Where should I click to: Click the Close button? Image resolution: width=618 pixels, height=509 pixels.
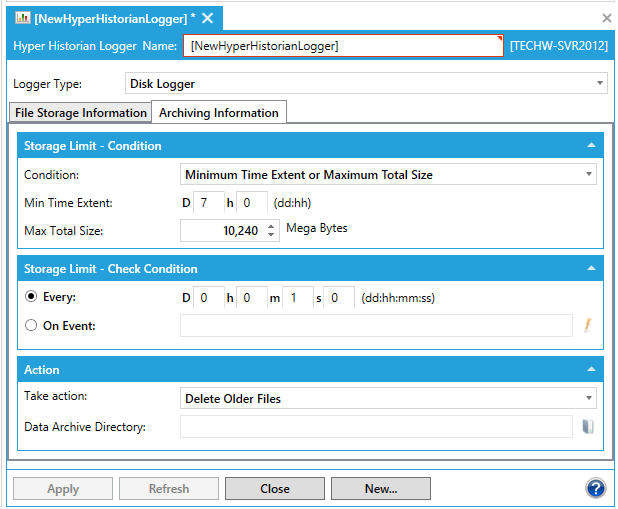click(x=274, y=489)
